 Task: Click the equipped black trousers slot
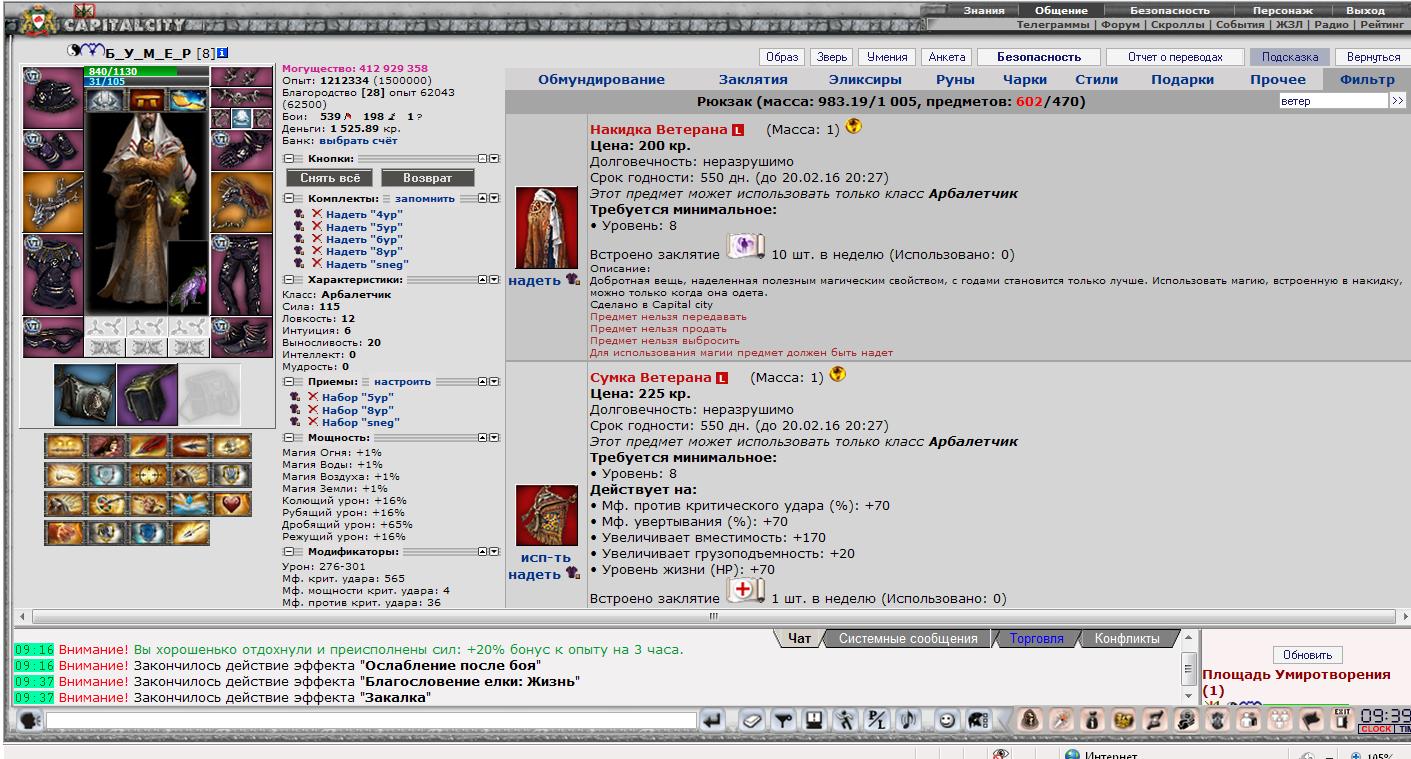(242, 276)
